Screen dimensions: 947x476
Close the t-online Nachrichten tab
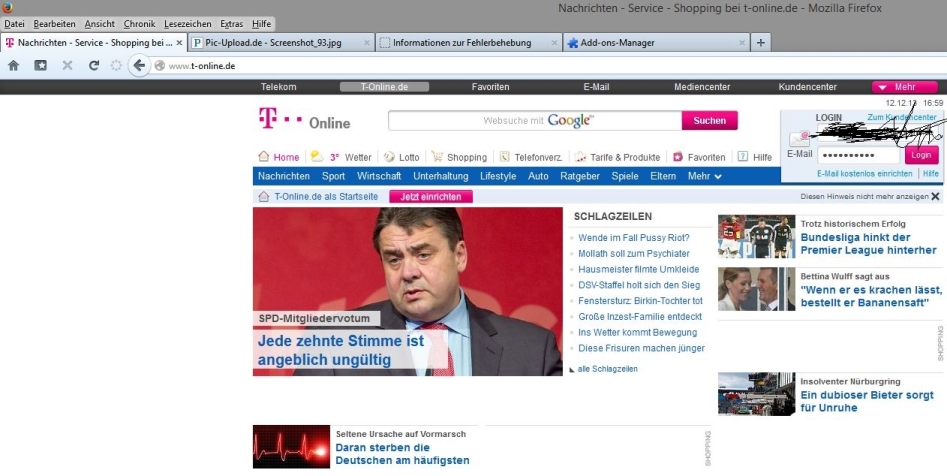tap(179, 43)
